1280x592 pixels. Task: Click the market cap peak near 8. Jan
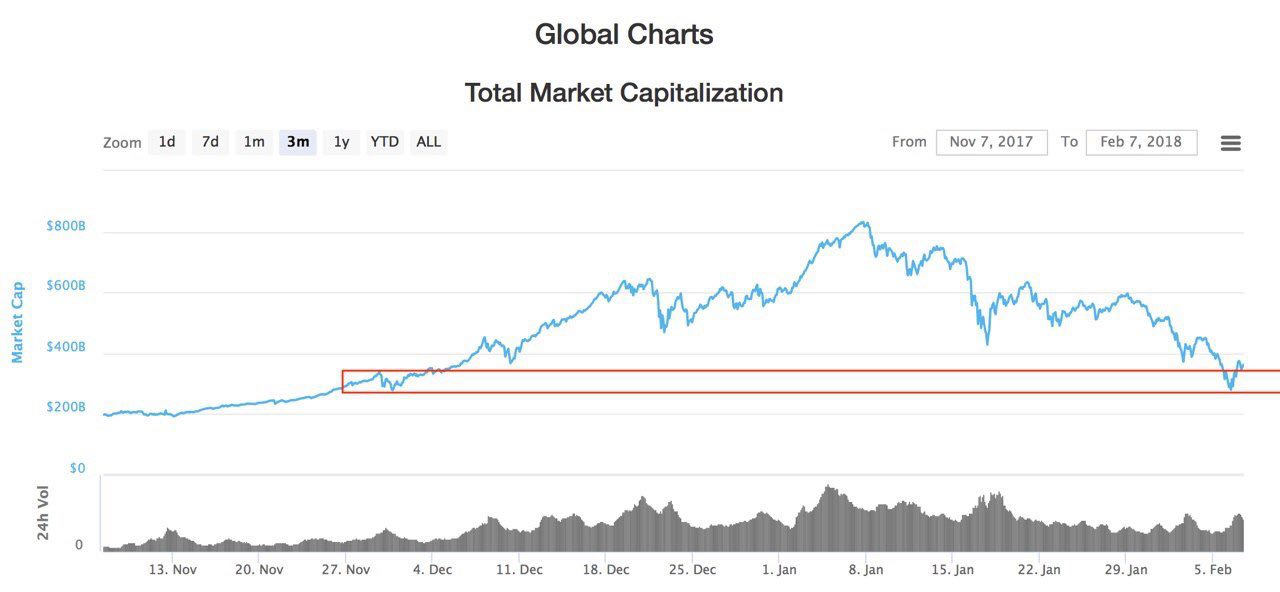(864, 223)
